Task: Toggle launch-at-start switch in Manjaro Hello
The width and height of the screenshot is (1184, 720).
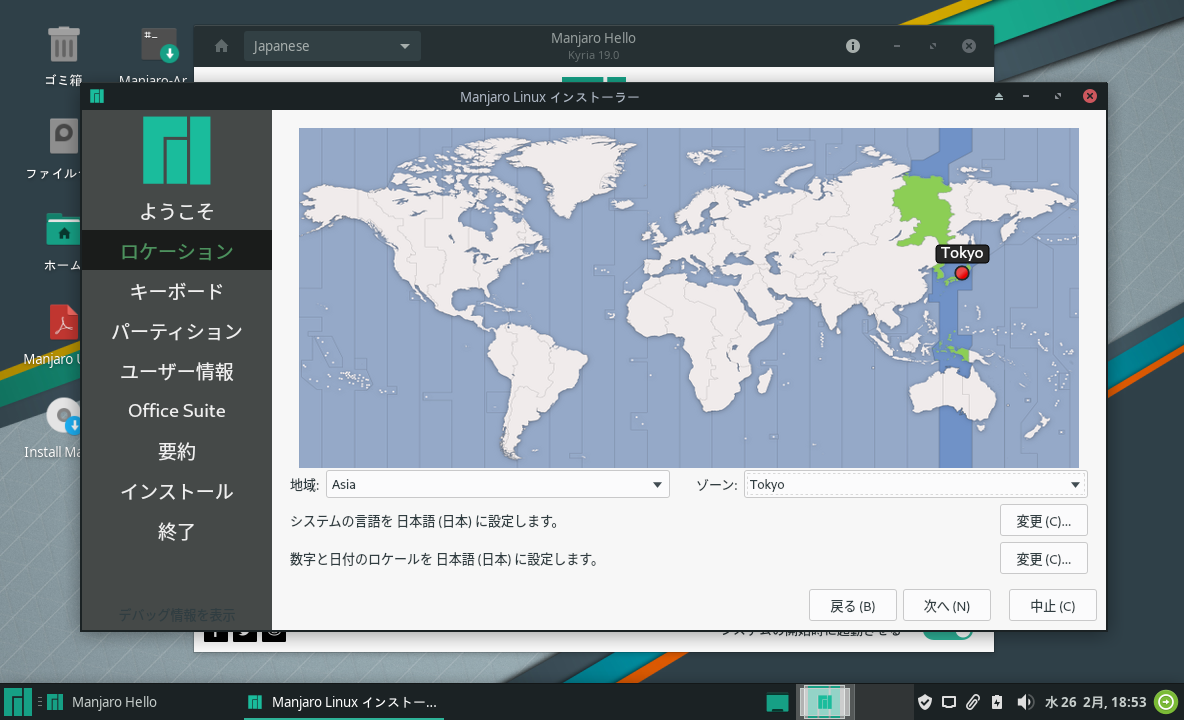Action: coord(948,633)
